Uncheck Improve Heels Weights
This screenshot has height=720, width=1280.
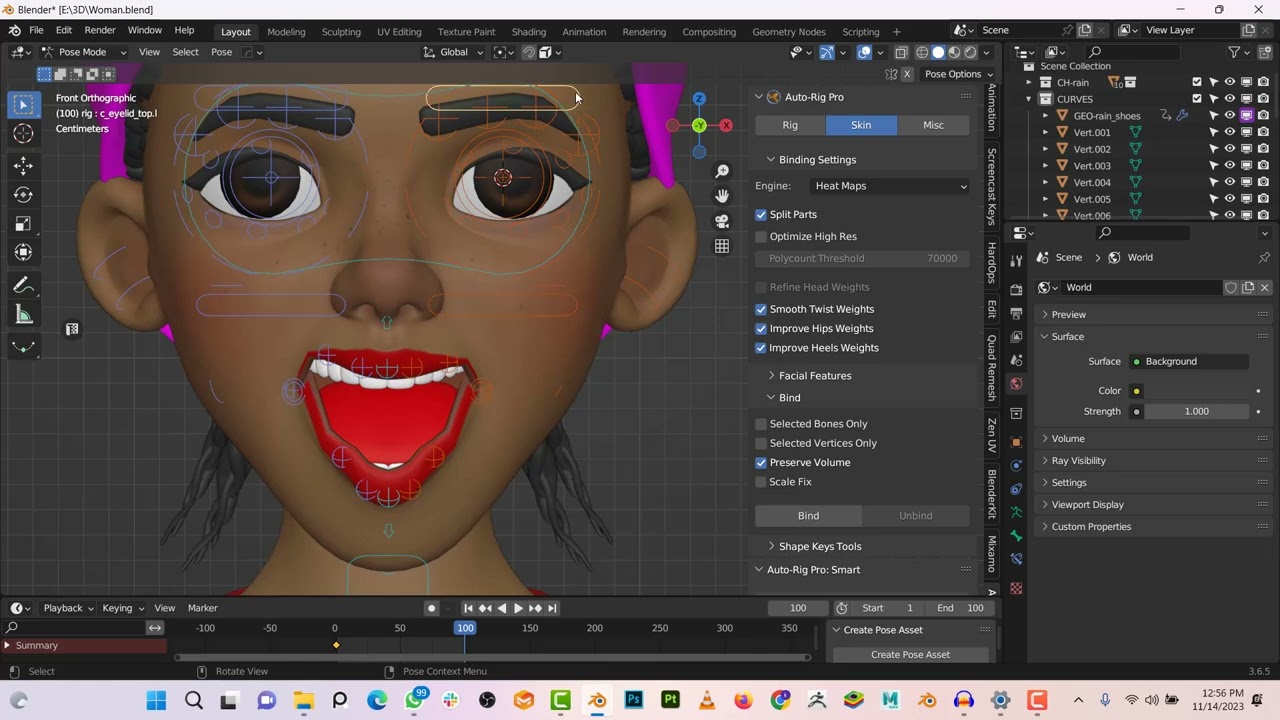click(x=761, y=348)
